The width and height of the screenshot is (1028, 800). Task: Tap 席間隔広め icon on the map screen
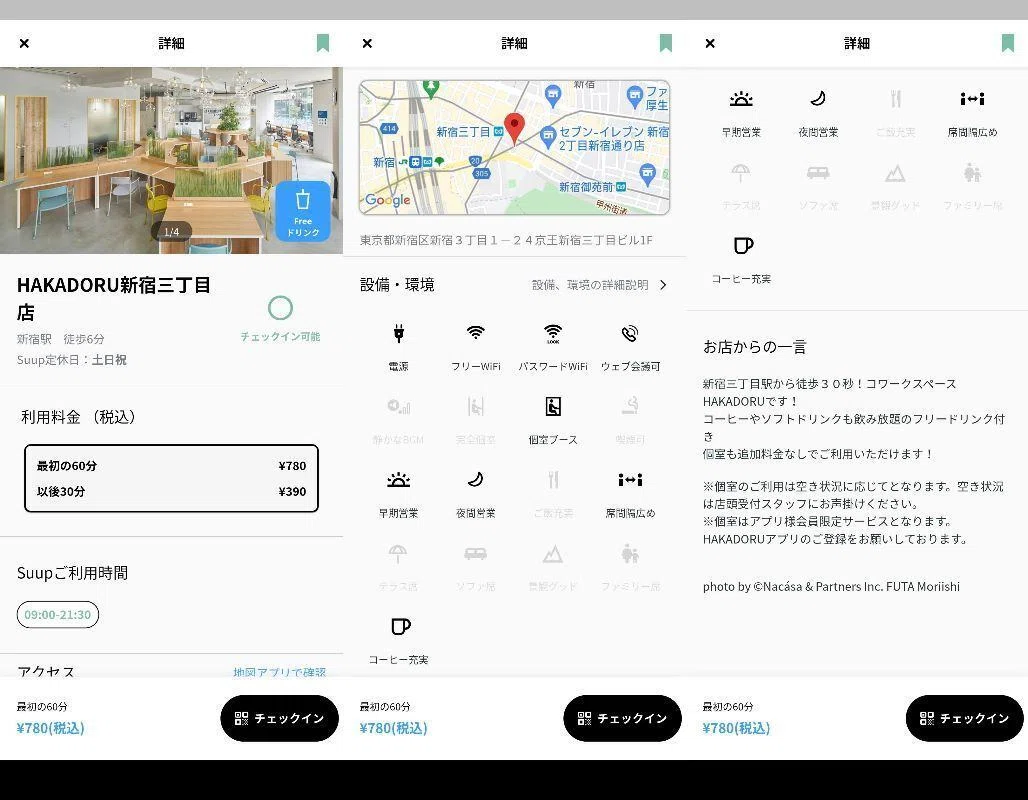[629, 480]
